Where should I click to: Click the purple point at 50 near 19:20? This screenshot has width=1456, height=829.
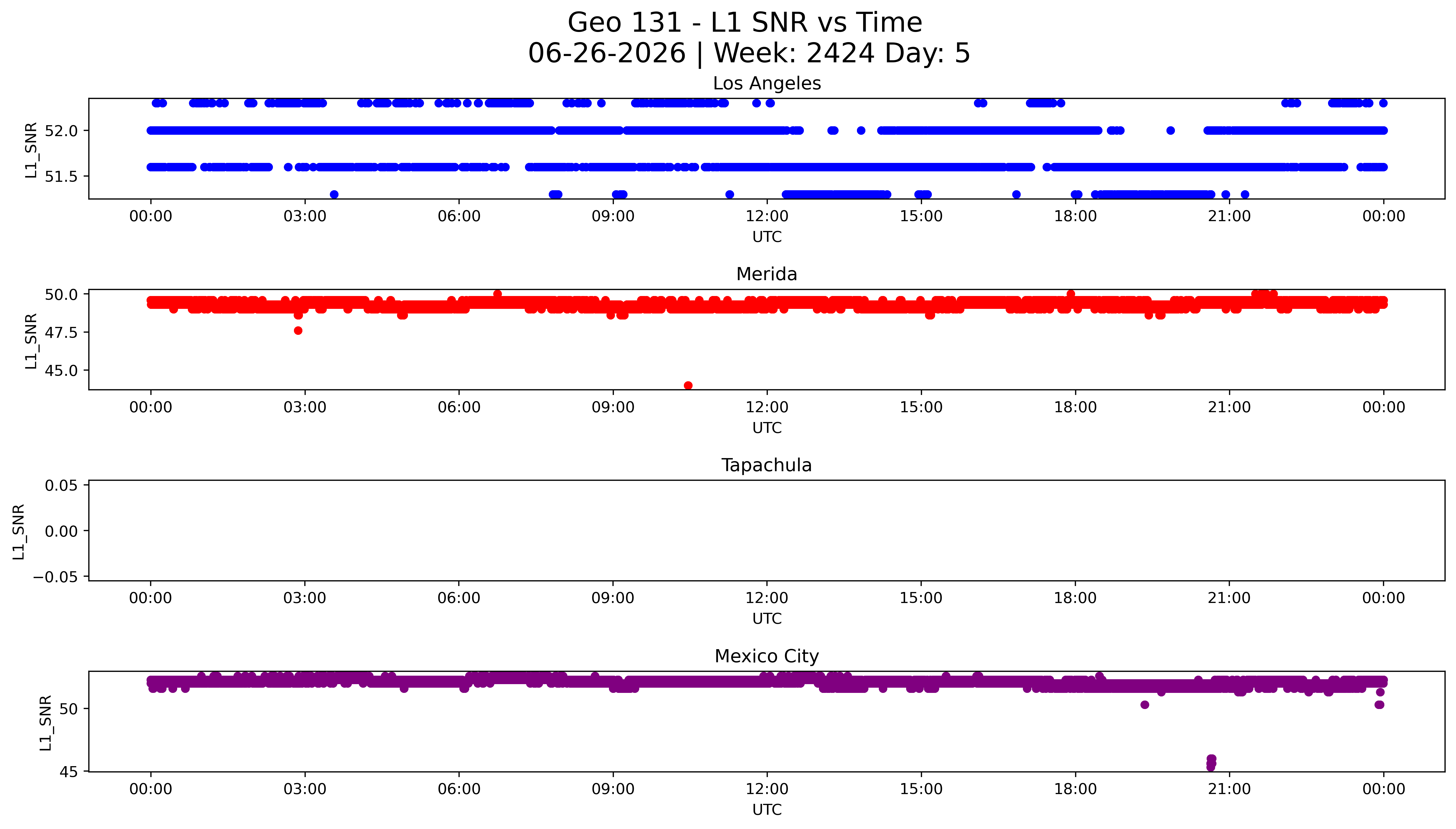[1145, 705]
